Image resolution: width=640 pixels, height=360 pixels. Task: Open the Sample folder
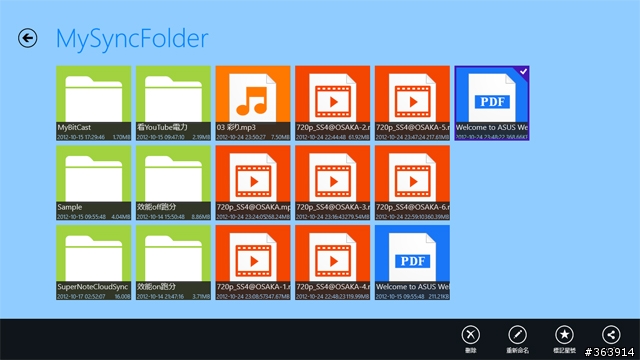pos(93,183)
